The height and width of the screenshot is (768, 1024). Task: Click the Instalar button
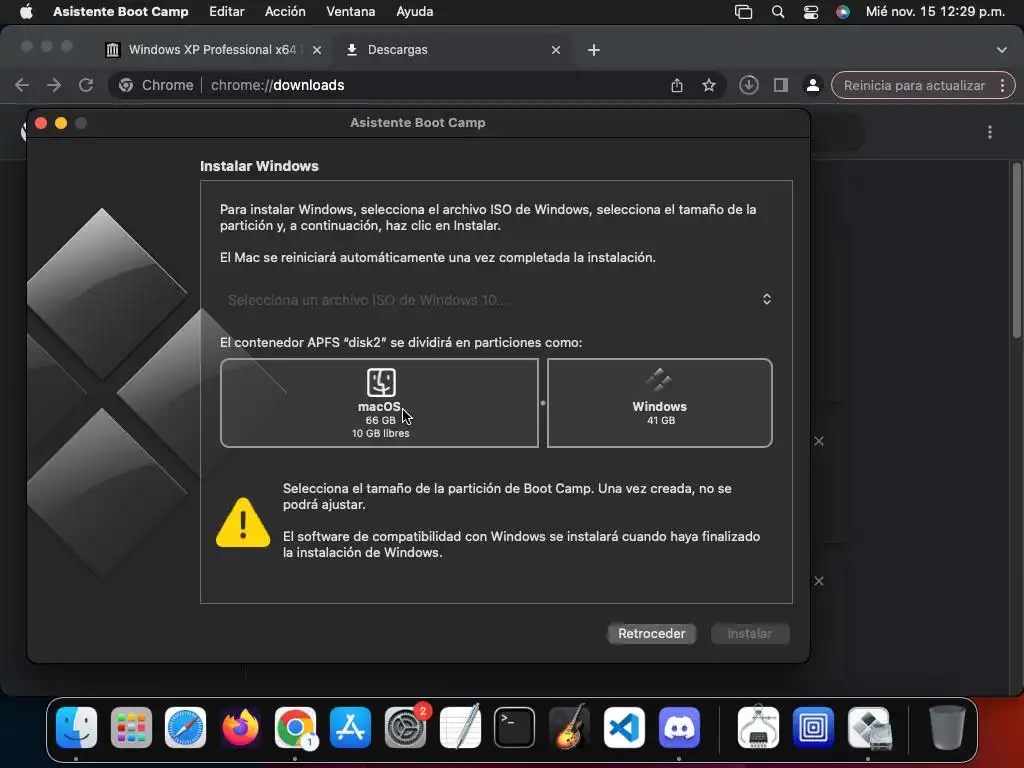(750, 633)
